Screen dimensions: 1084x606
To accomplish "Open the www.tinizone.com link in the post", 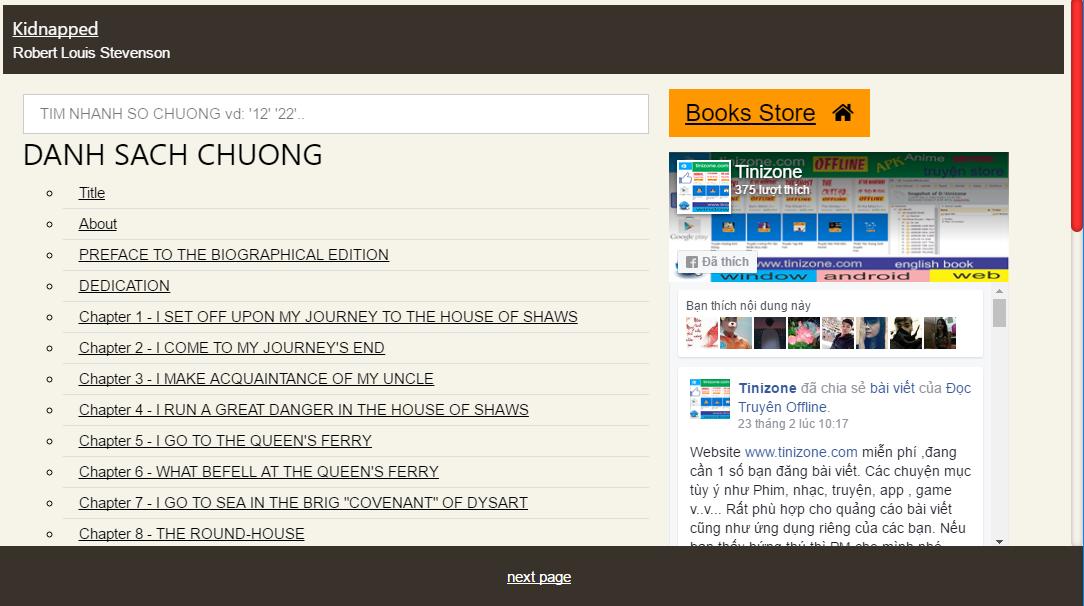I will (x=801, y=452).
